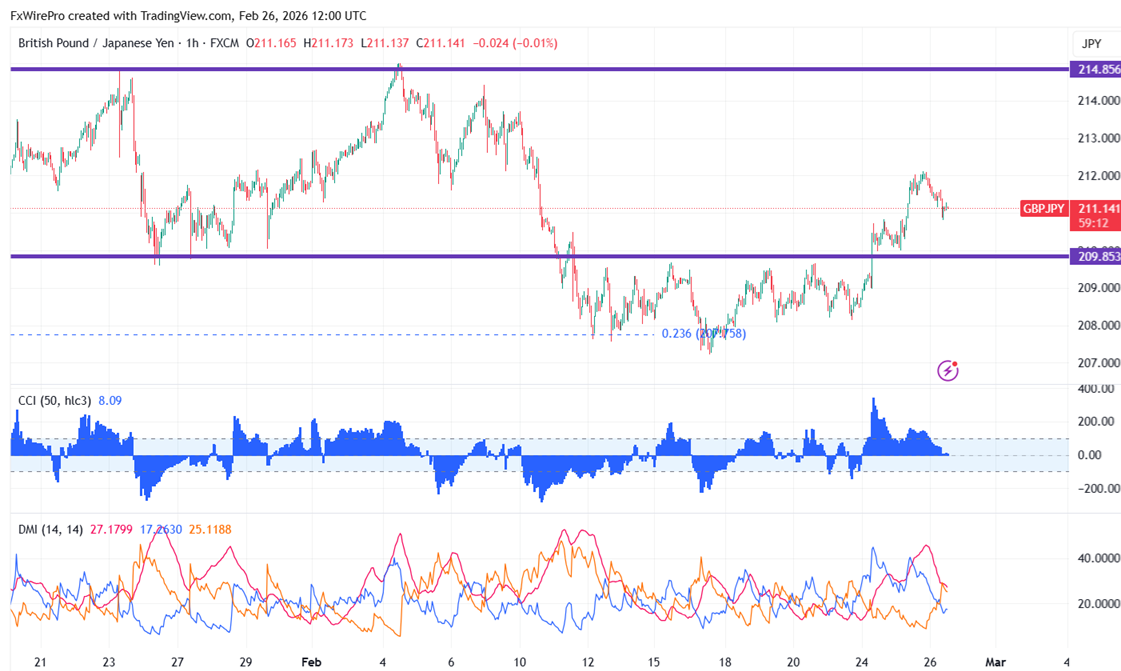Select the British Pound / Japanese Yen symbol title

[x=96, y=43]
